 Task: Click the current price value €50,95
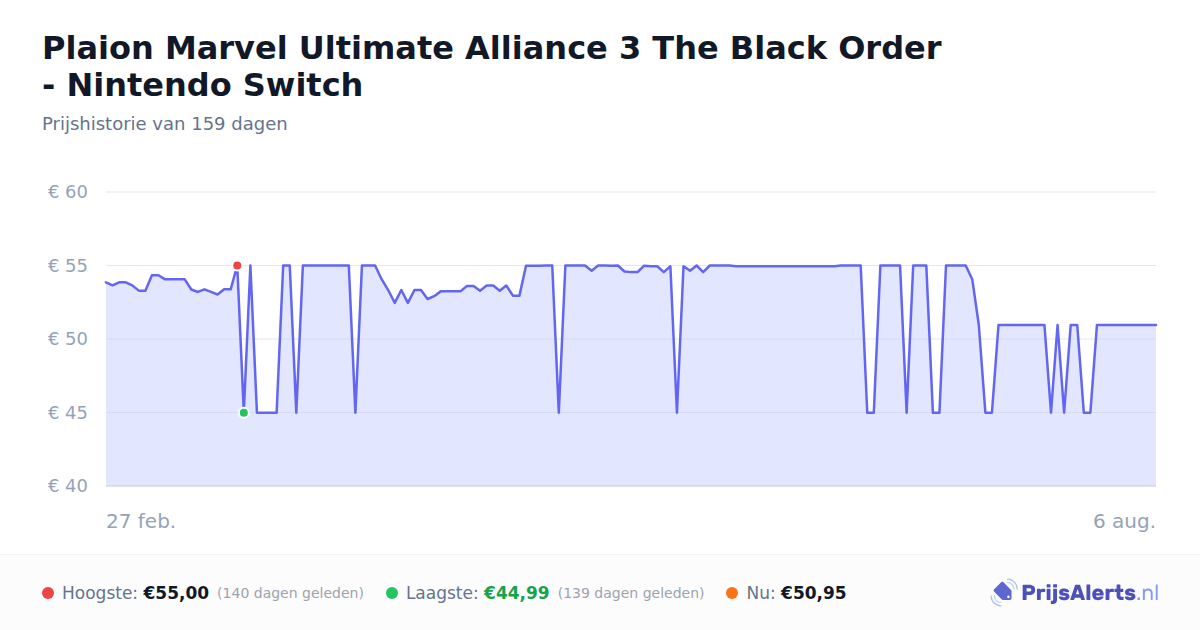(813, 593)
